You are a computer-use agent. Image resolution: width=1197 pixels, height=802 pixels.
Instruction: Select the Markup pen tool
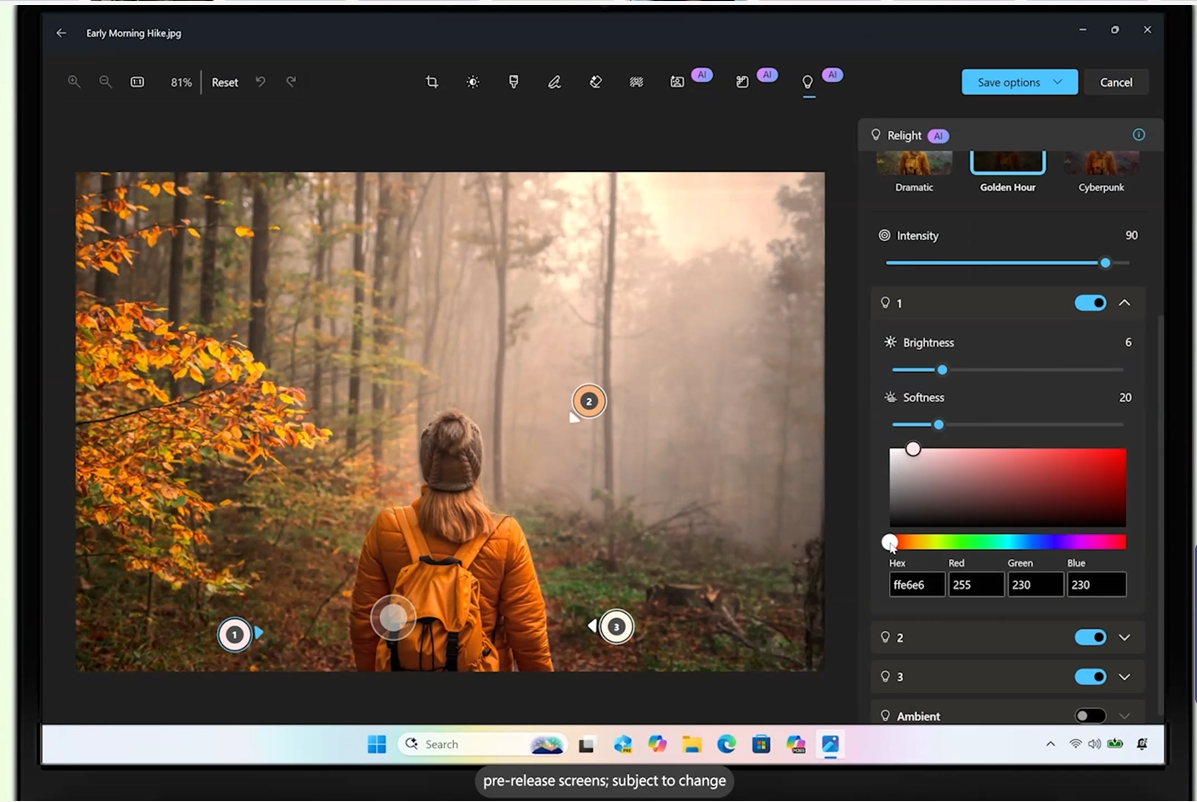pyautogui.click(x=555, y=82)
